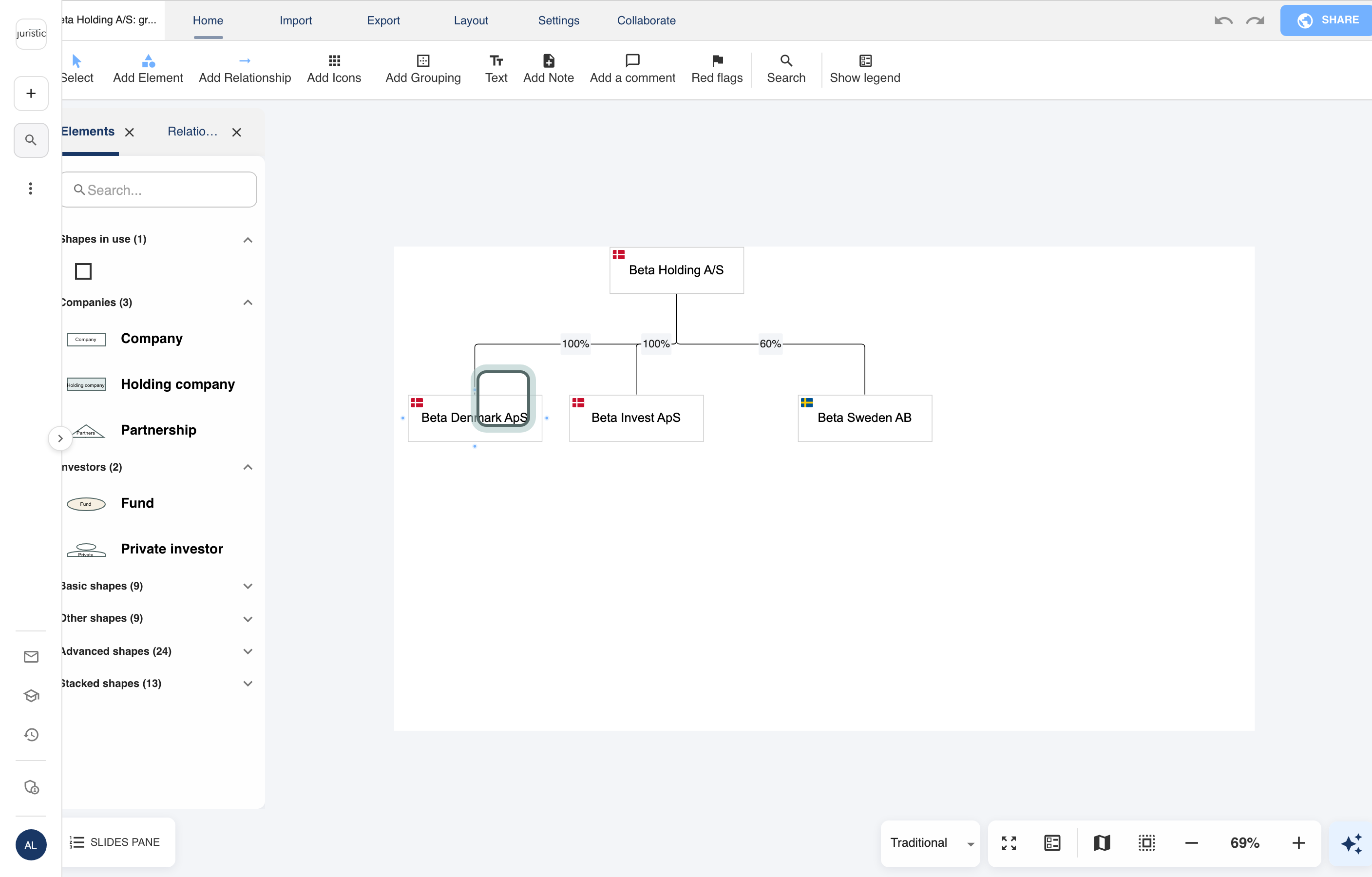Select the Add Element tool

pos(148,69)
